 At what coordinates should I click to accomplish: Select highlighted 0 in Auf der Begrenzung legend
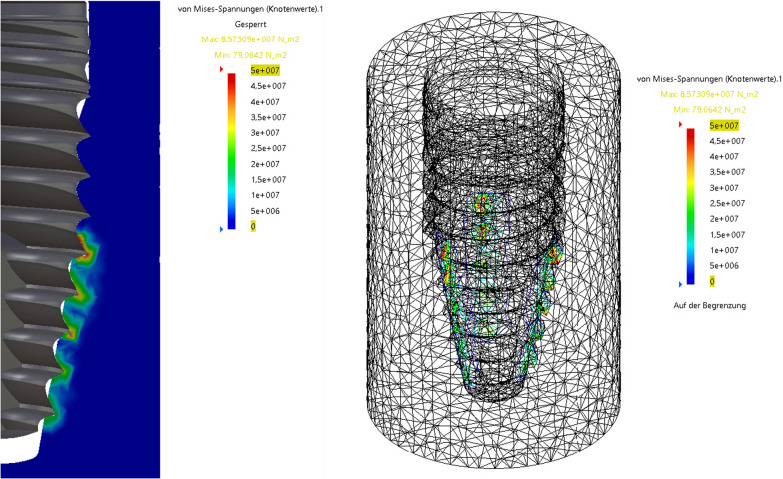(713, 282)
